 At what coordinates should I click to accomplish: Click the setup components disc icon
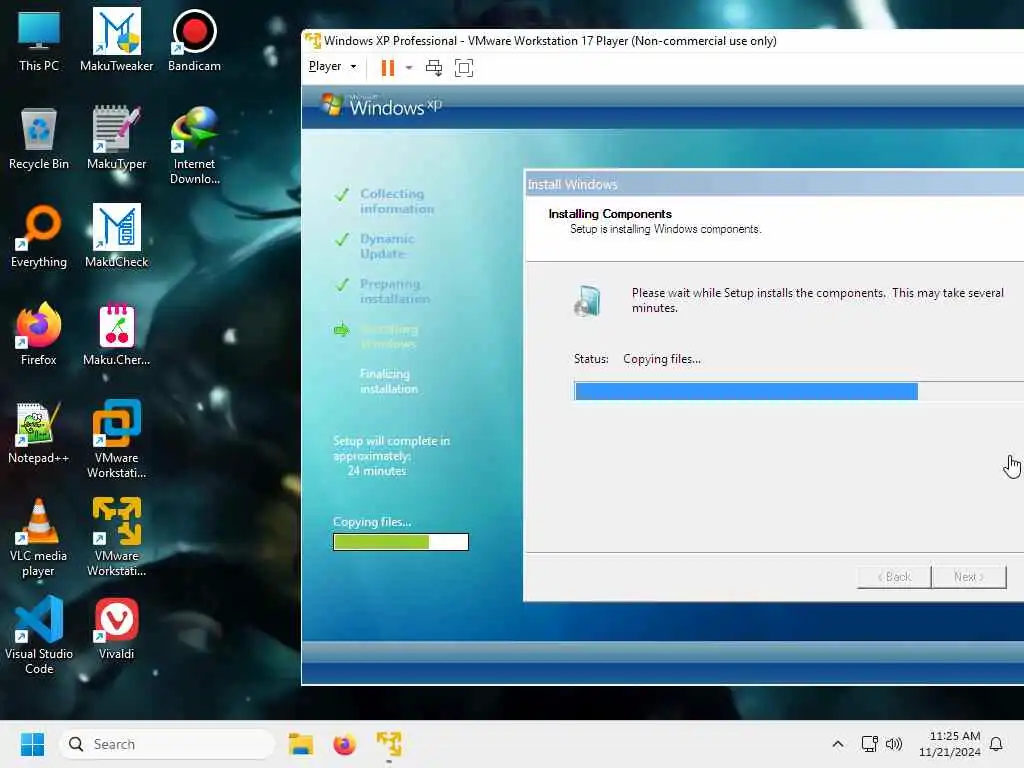(588, 301)
